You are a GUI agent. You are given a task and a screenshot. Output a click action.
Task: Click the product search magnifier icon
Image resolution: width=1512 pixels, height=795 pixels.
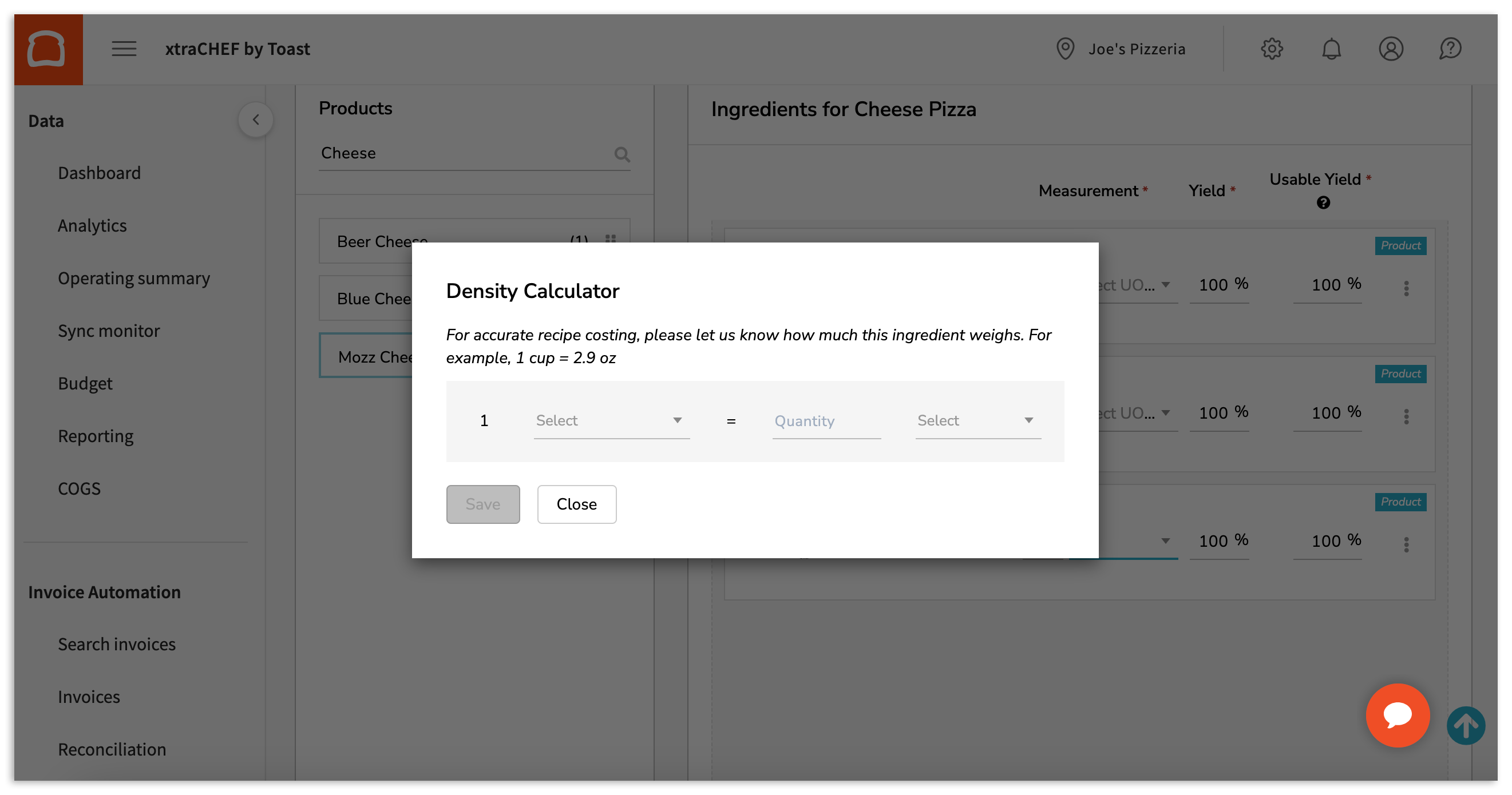coord(622,154)
